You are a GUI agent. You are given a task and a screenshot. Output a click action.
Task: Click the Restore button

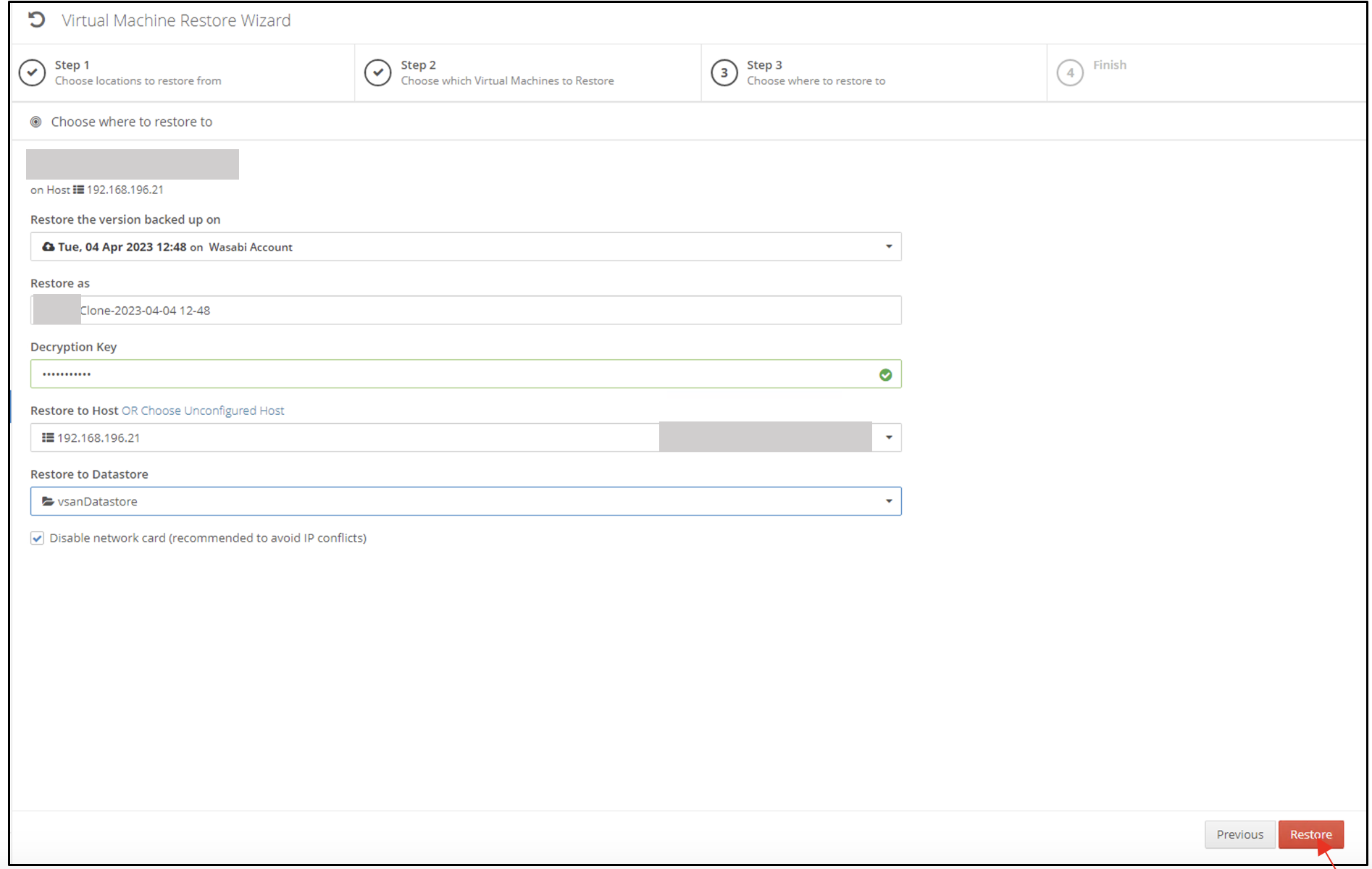point(1310,834)
